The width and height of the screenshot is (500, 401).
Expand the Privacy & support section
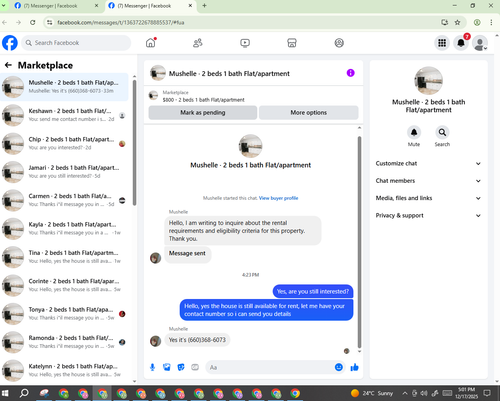pyautogui.click(x=428, y=215)
